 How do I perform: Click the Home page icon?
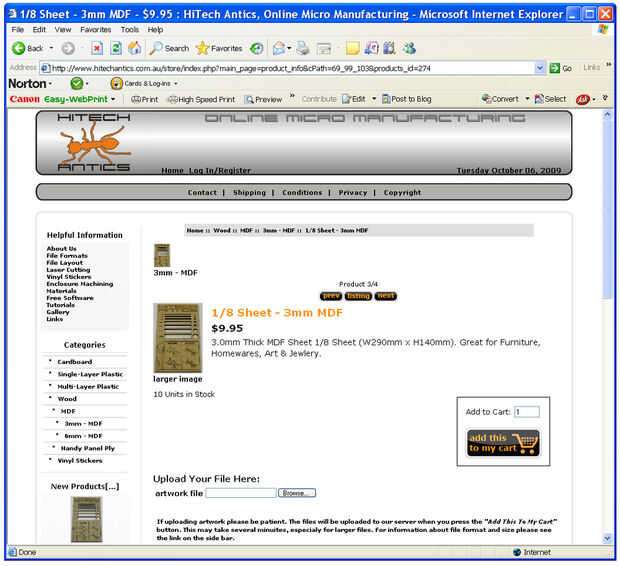[x=135, y=48]
